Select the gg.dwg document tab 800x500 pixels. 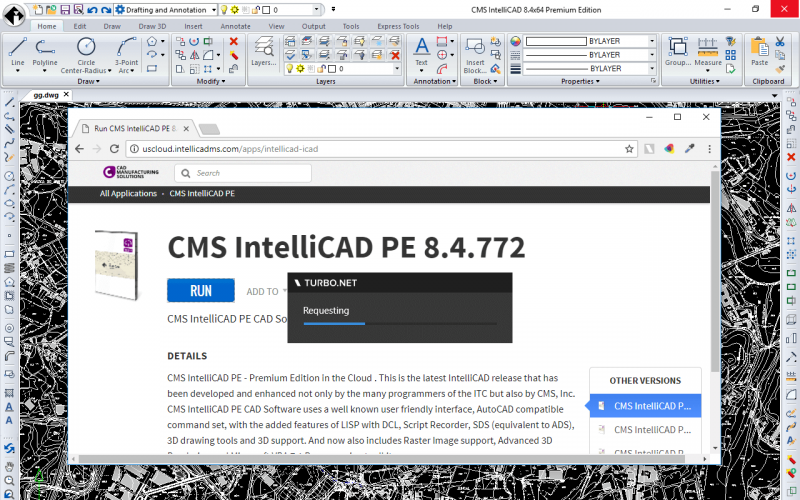click(46, 95)
